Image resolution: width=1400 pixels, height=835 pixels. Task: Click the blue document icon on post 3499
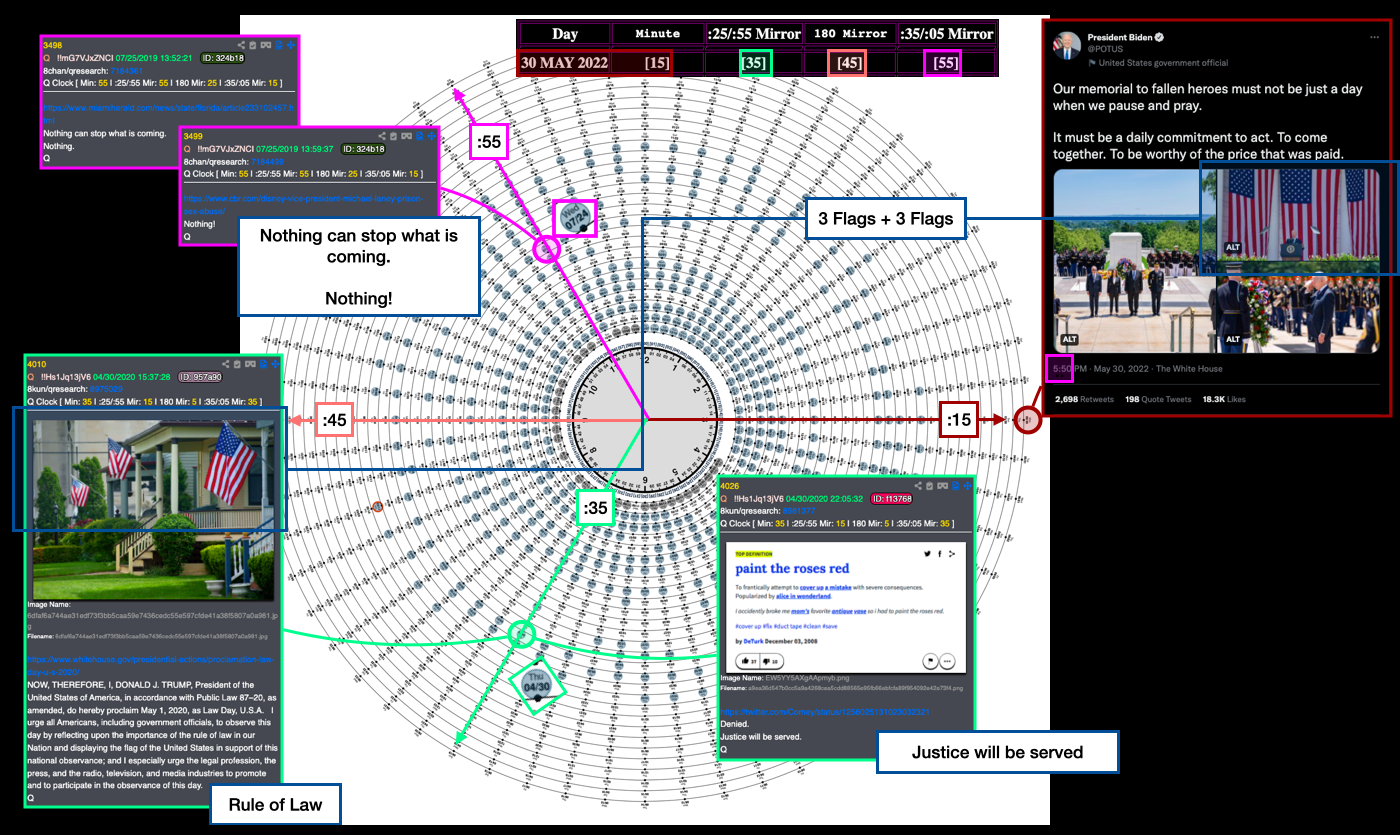tap(419, 136)
